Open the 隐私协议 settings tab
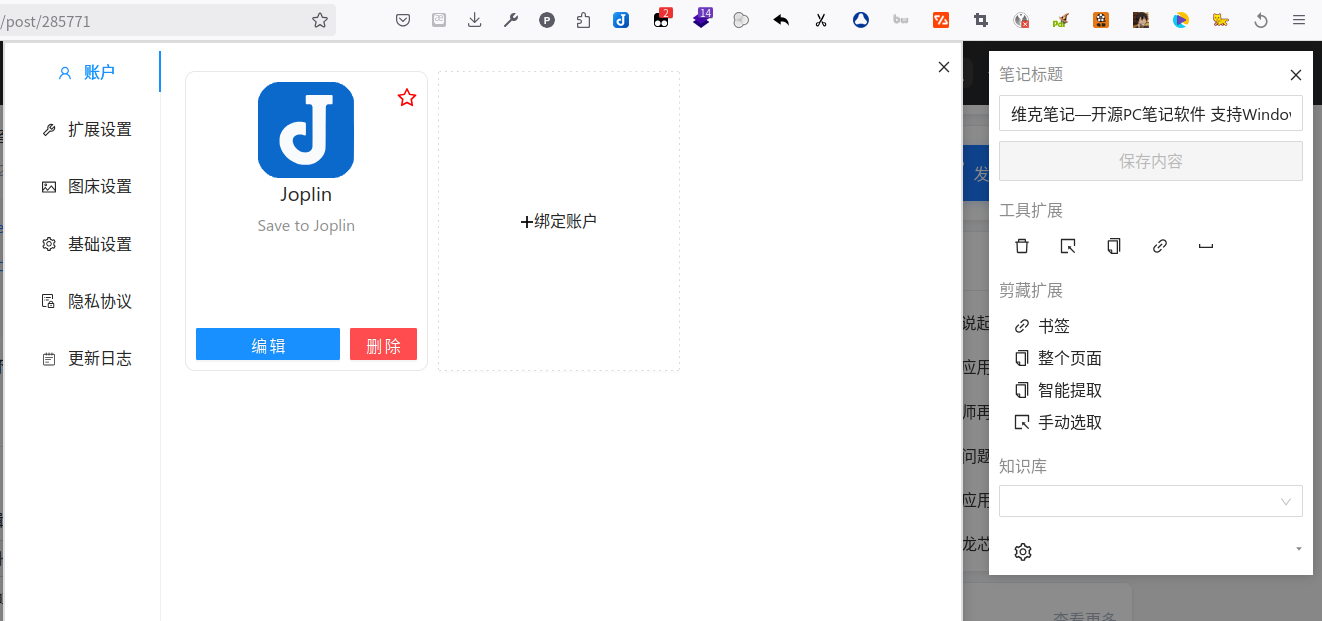The width and height of the screenshot is (1322, 621). (86, 302)
